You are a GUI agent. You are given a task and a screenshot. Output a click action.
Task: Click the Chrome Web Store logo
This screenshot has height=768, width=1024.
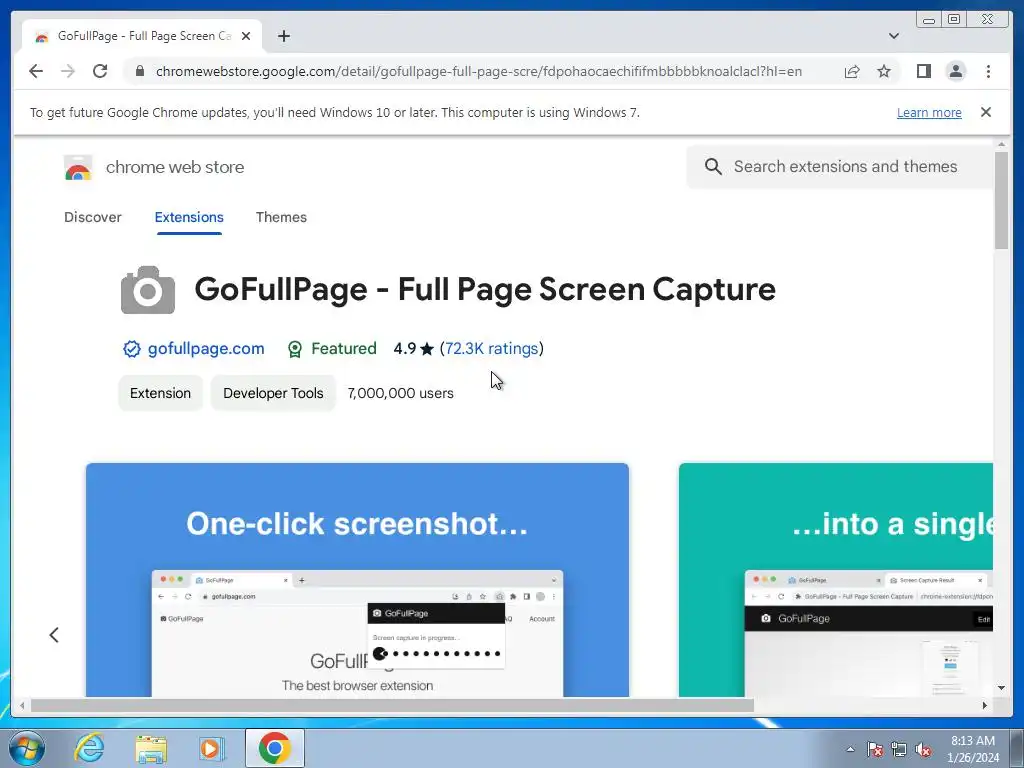pyautogui.click(x=78, y=167)
